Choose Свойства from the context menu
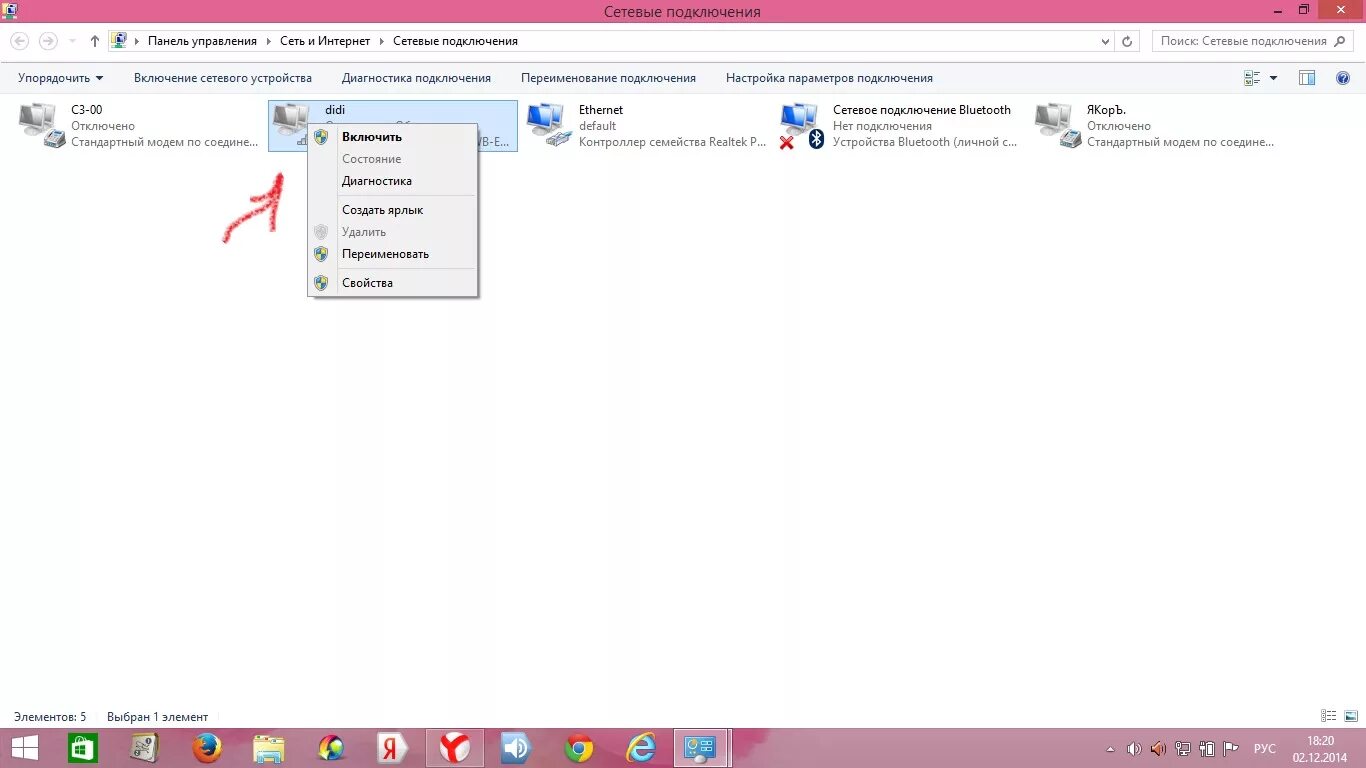The width and height of the screenshot is (1366, 768). pyautogui.click(x=367, y=283)
